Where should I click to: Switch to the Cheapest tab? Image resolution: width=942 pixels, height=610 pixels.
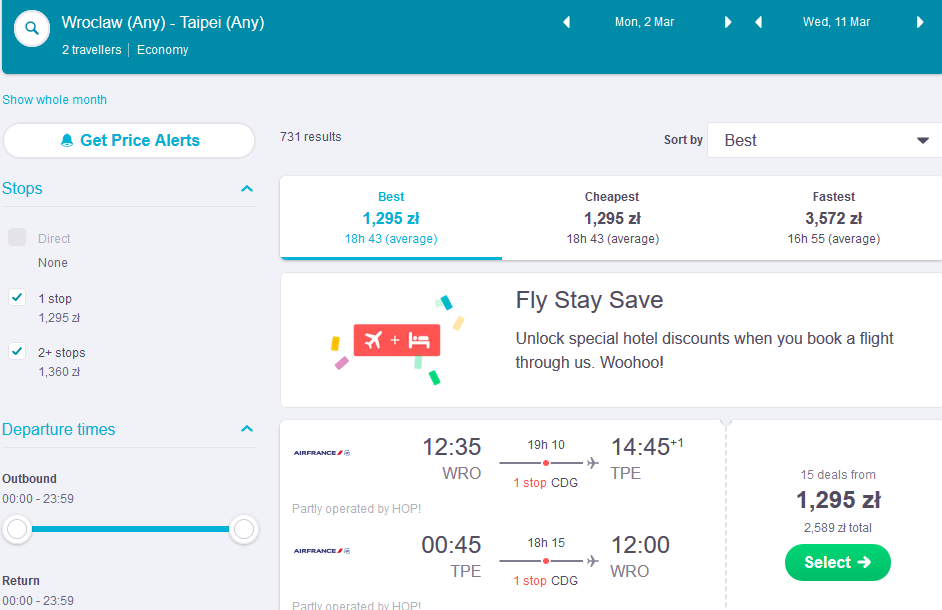pyautogui.click(x=612, y=218)
